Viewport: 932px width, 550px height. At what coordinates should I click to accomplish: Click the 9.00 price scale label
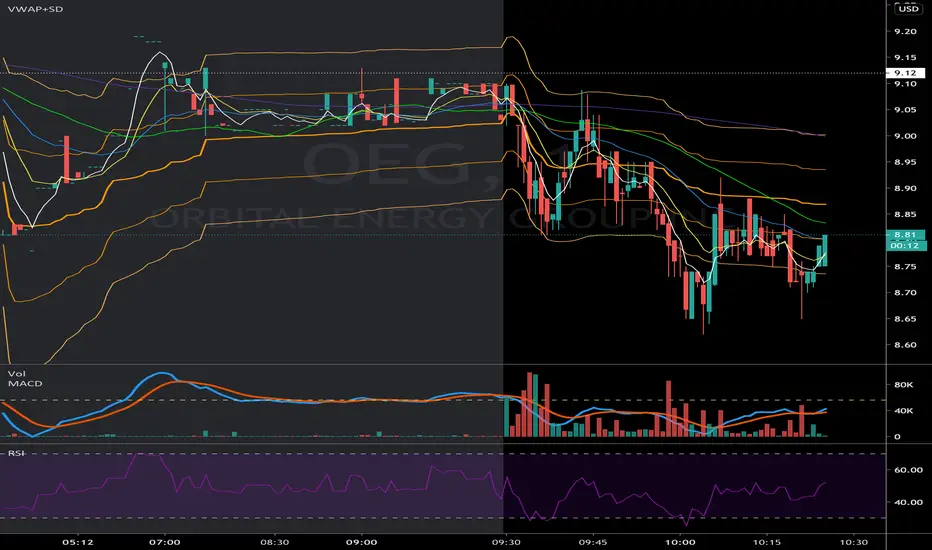point(905,136)
